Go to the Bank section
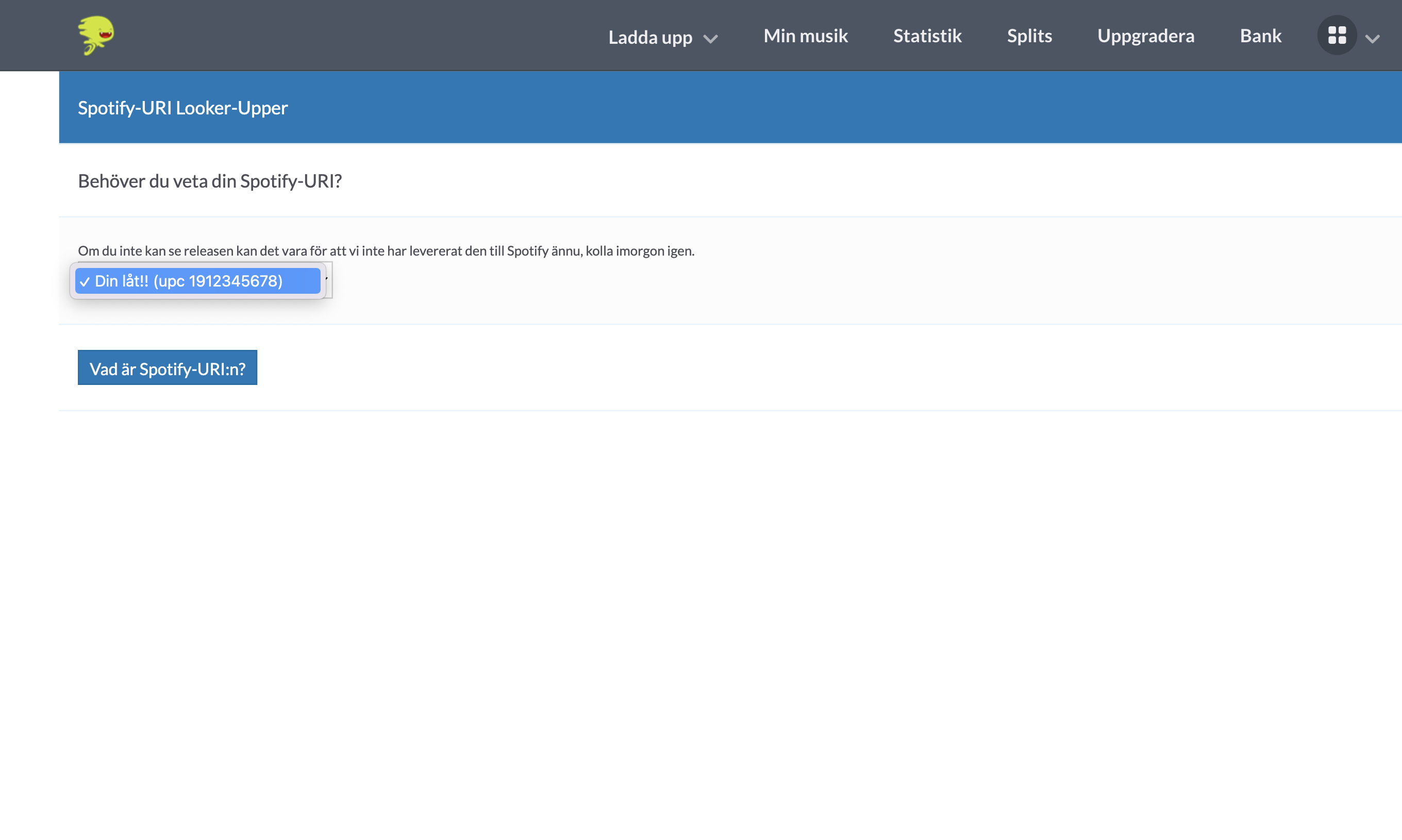 1260,36
